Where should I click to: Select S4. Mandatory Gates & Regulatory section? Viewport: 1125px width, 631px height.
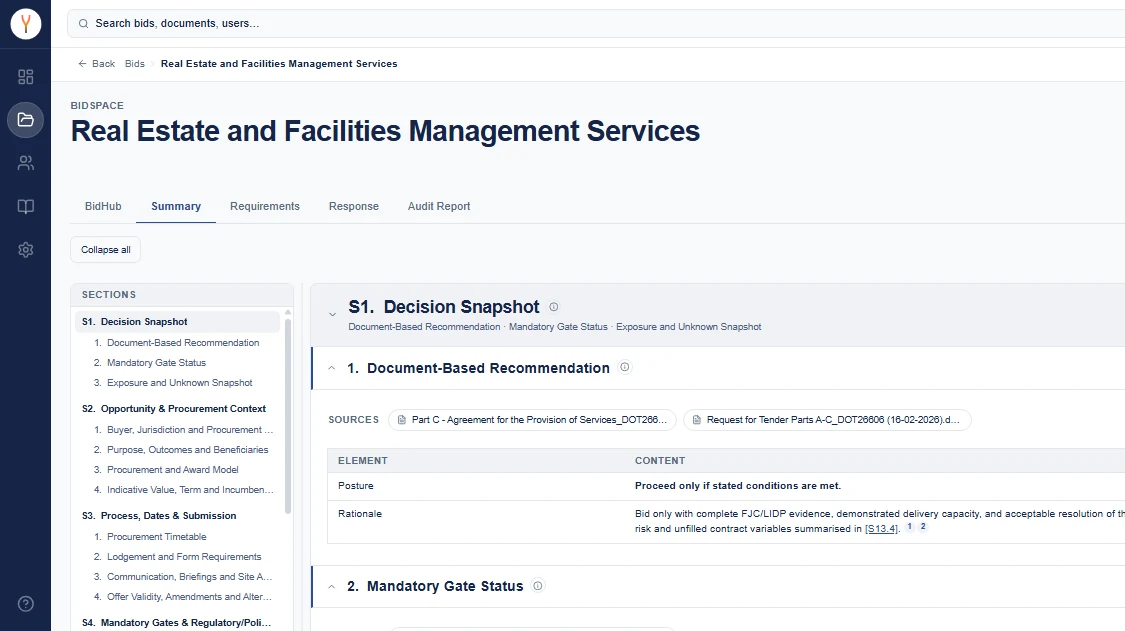coord(177,622)
